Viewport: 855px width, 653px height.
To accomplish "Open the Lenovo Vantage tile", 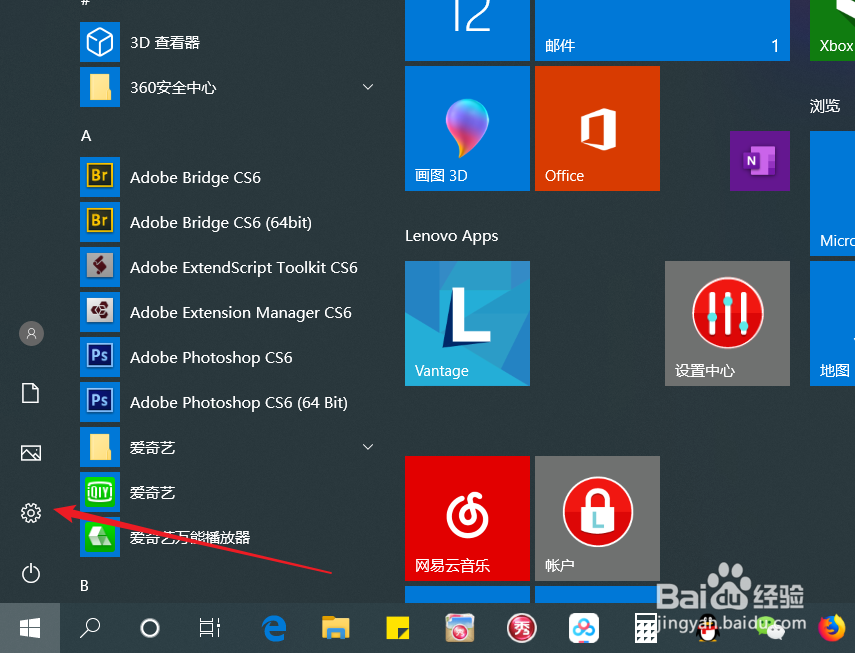I will [x=467, y=323].
